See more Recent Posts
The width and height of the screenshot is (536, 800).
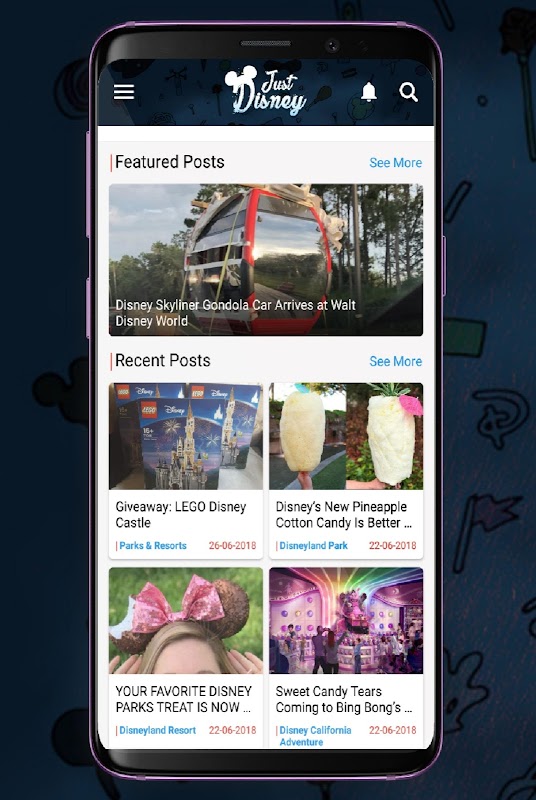396,361
